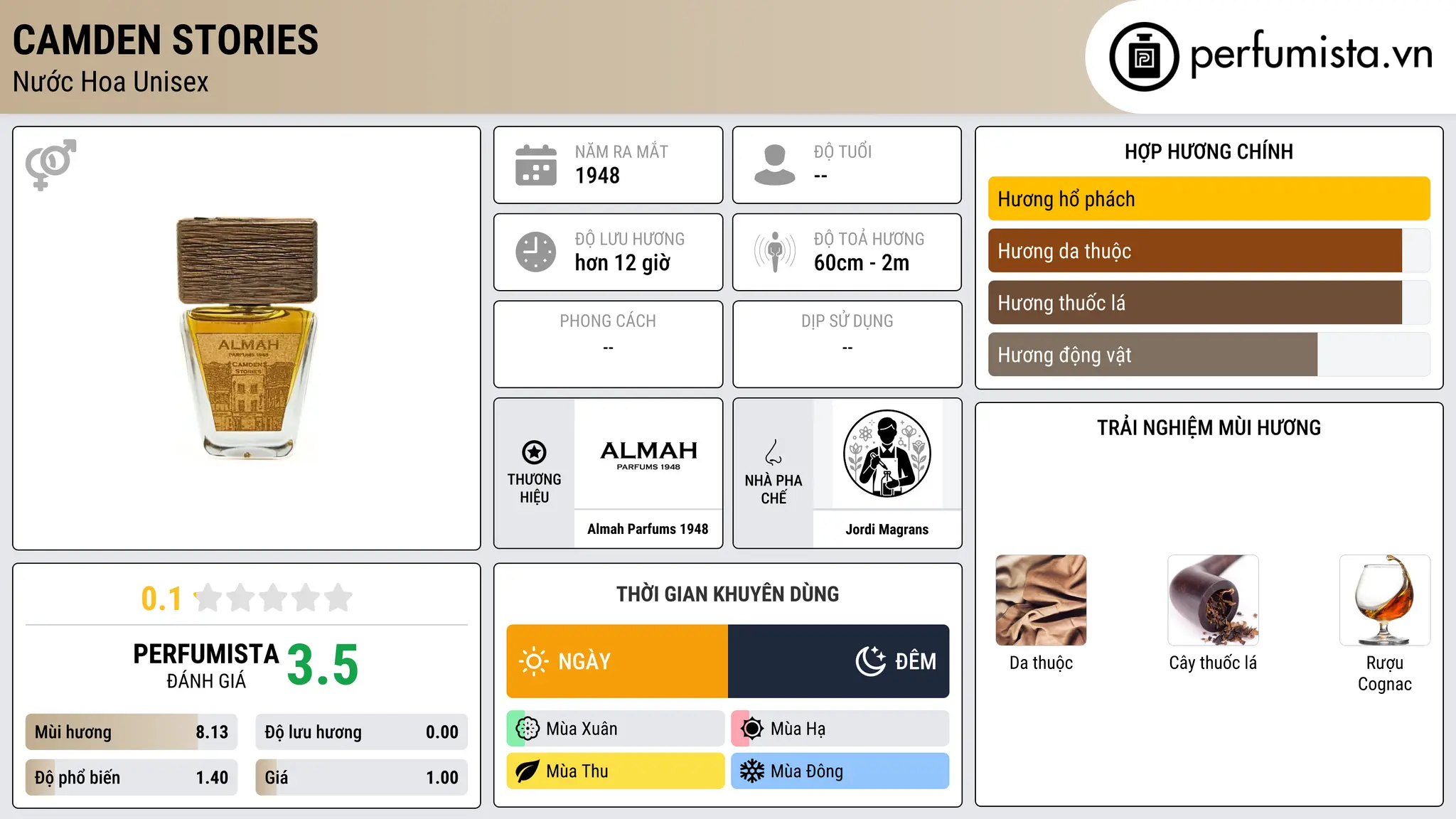1456x819 pixels.
Task: Click the THỜI GIAN KHUYÊN DÙNG heading
Action: [x=728, y=594]
